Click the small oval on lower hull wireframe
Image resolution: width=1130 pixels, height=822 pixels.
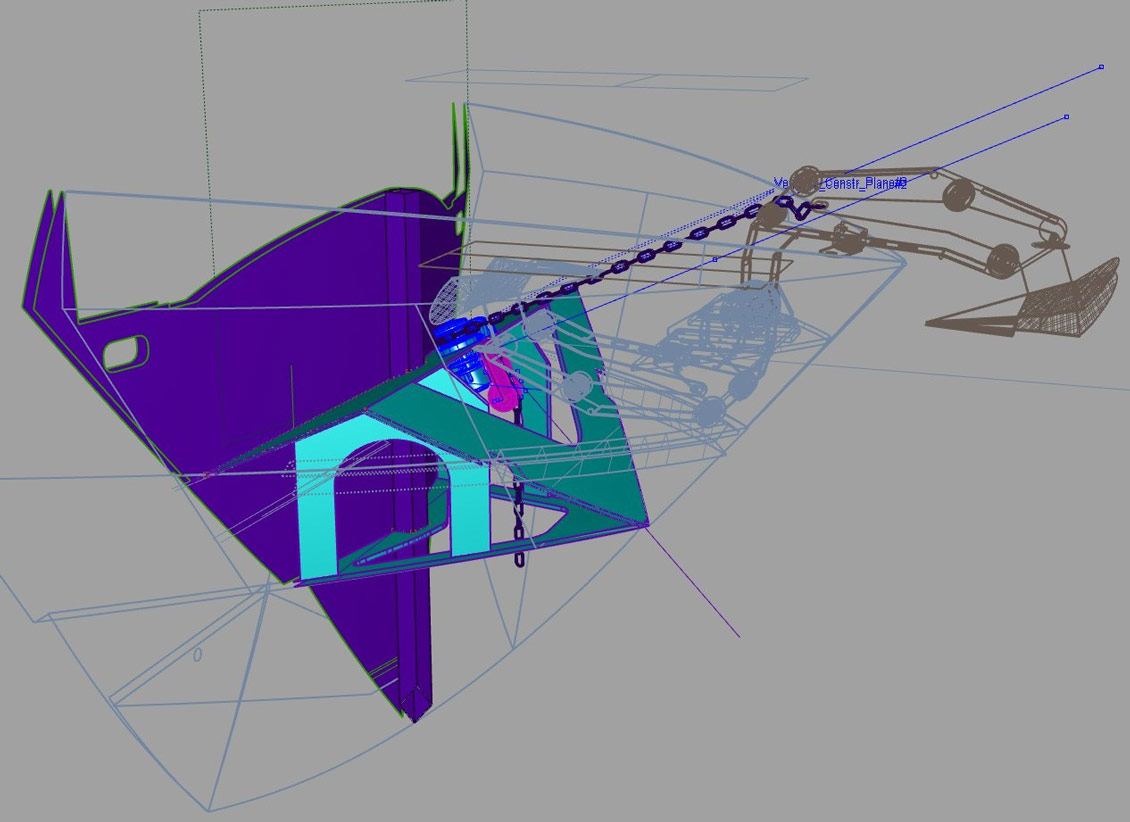pos(197,655)
